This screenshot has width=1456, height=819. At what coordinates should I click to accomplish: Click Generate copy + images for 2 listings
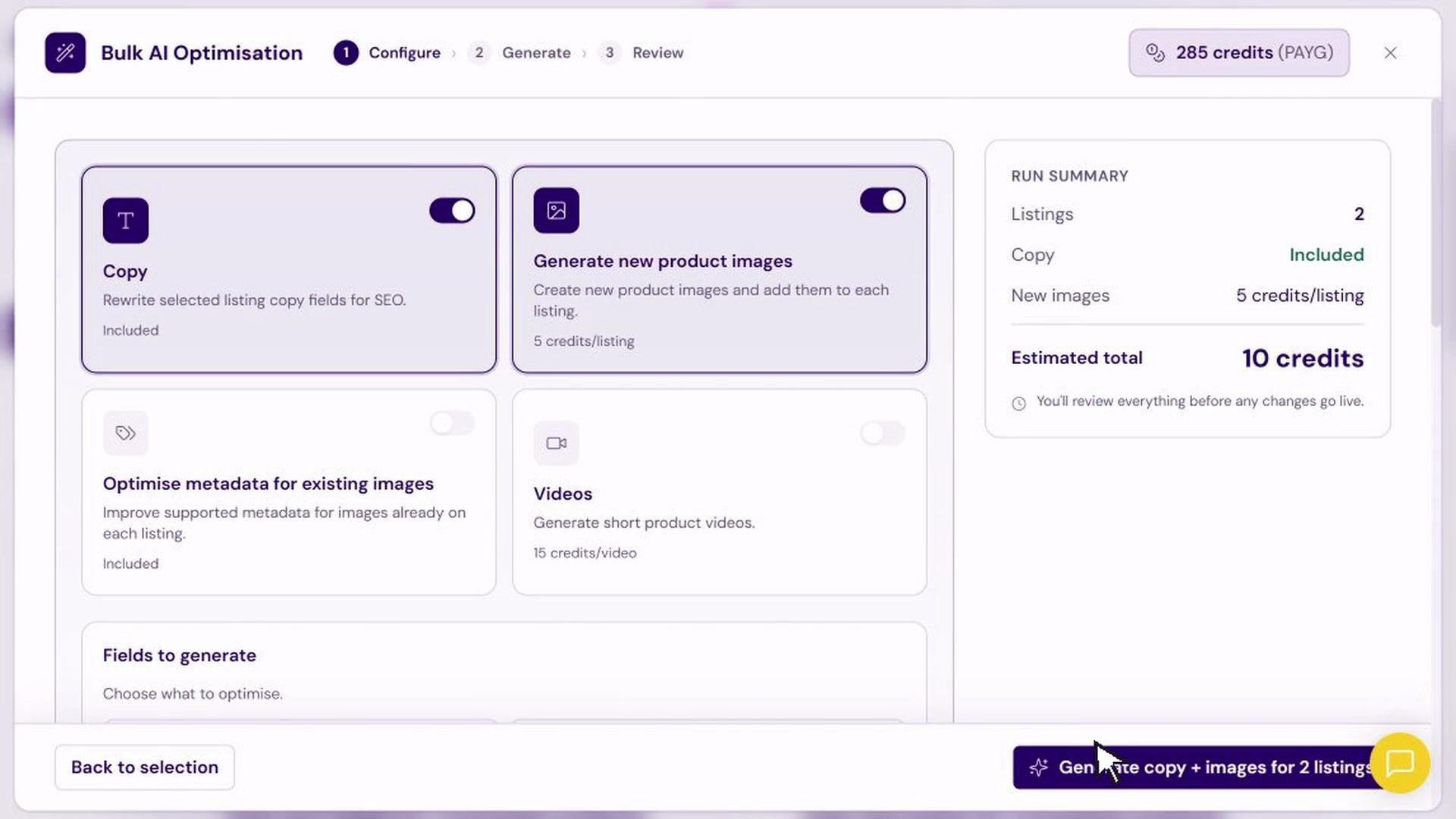[x=1202, y=767]
